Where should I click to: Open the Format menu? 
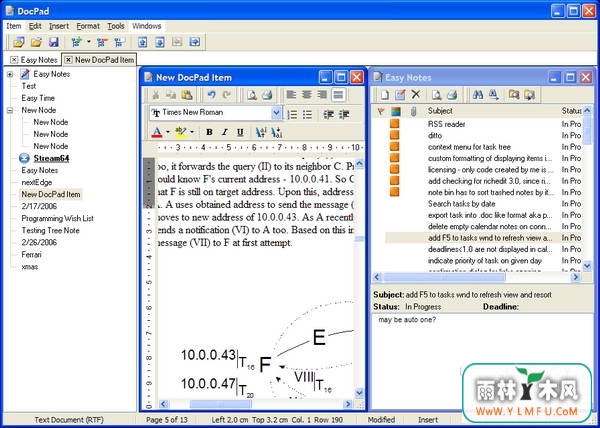pyautogui.click(x=88, y=26)
